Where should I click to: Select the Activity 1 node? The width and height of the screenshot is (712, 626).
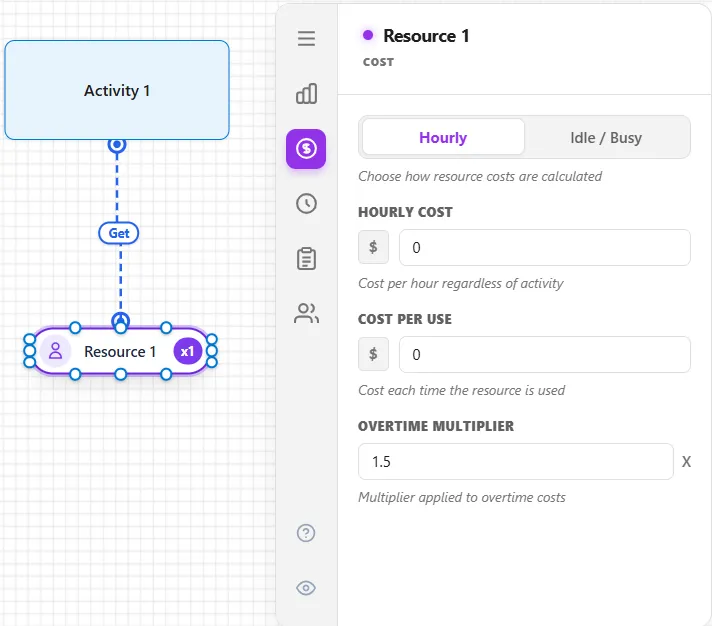pos(117,90)
